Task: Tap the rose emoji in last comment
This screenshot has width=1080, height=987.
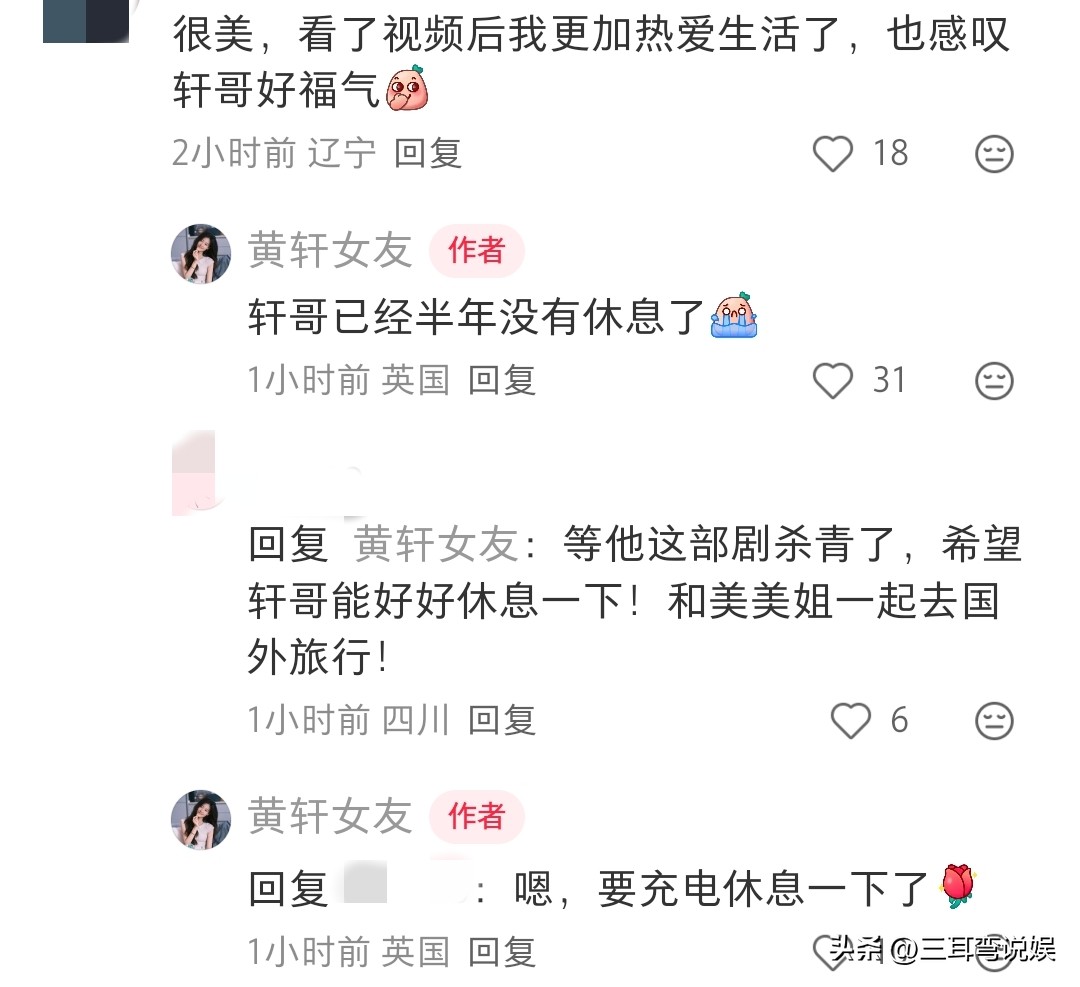Action: pos(957,886)
